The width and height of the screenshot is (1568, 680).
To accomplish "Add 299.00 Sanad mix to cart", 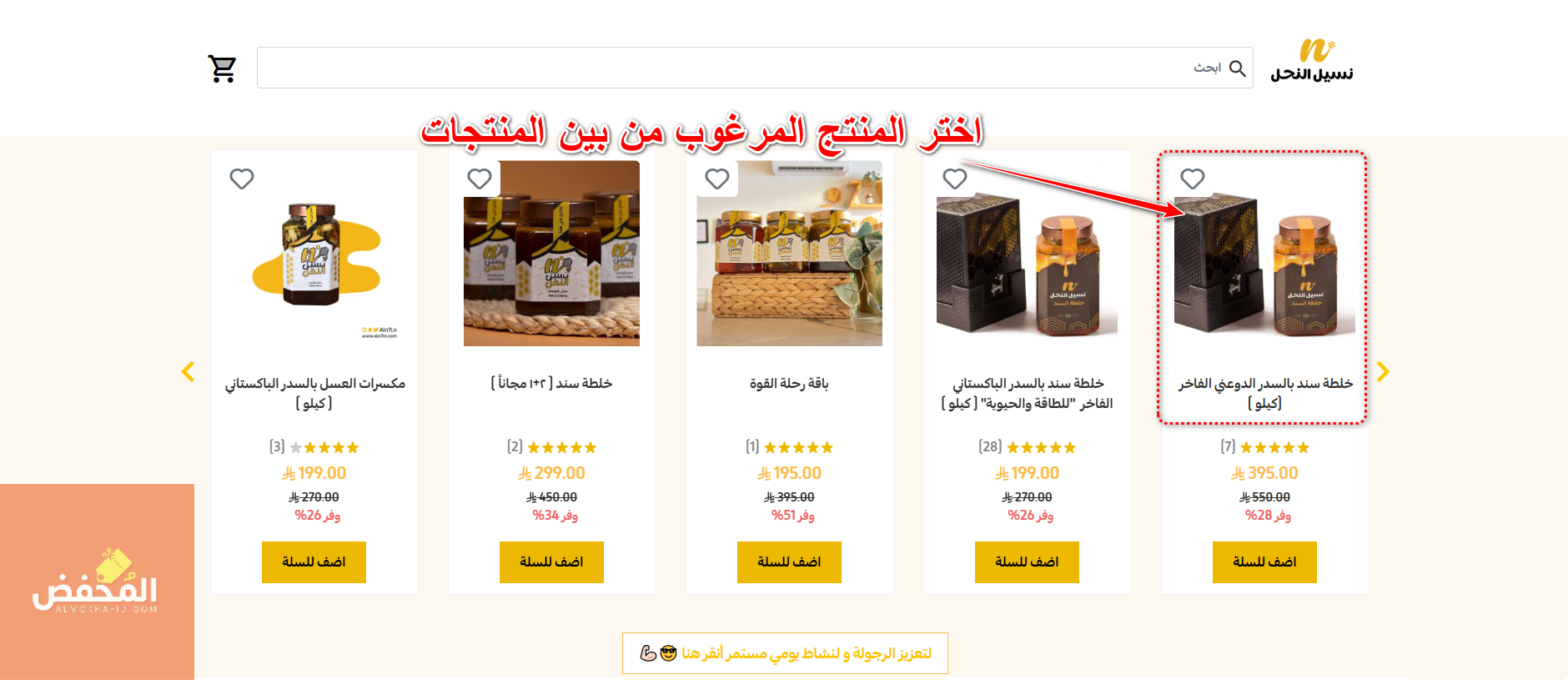I will click(x=551, y=562).
